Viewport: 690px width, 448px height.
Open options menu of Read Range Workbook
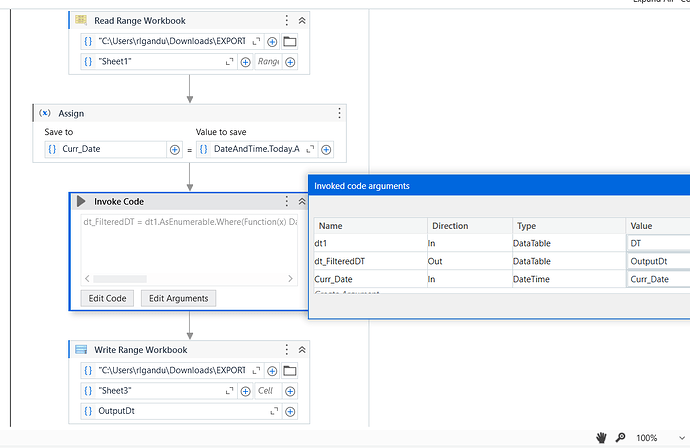[287, 20]
